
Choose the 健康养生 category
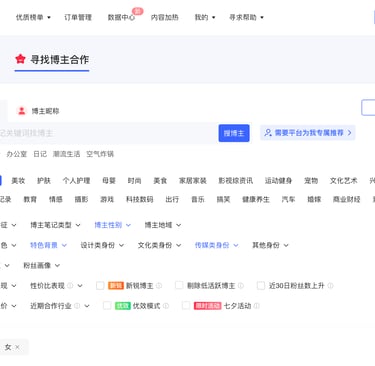[256, 199]
